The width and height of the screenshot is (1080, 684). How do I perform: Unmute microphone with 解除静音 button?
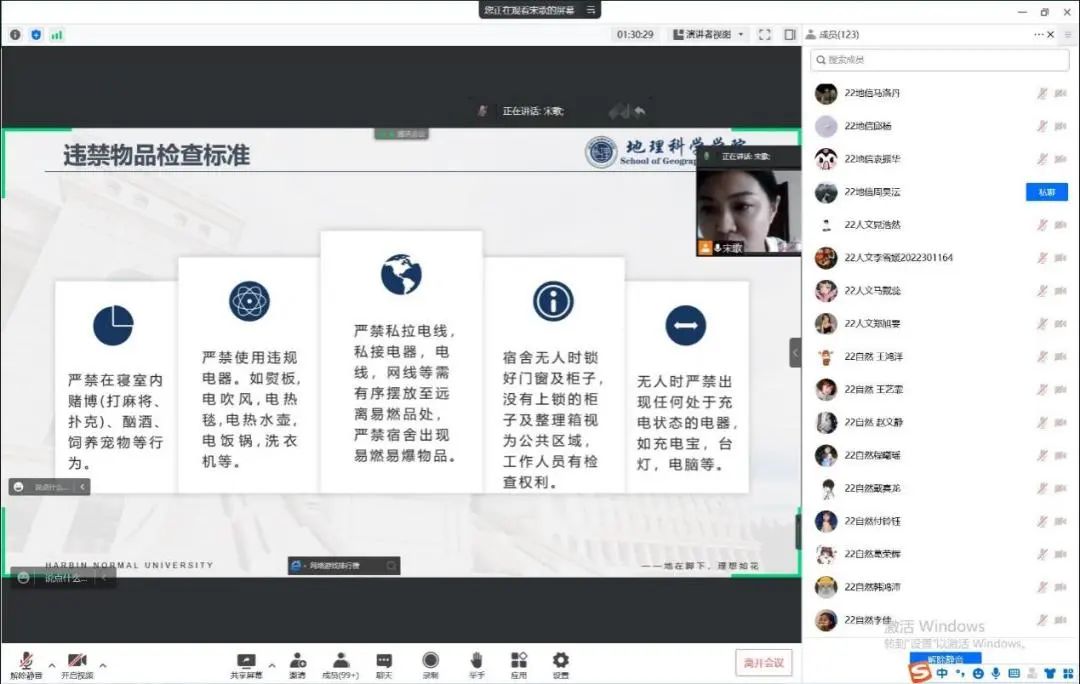[25, 663]
